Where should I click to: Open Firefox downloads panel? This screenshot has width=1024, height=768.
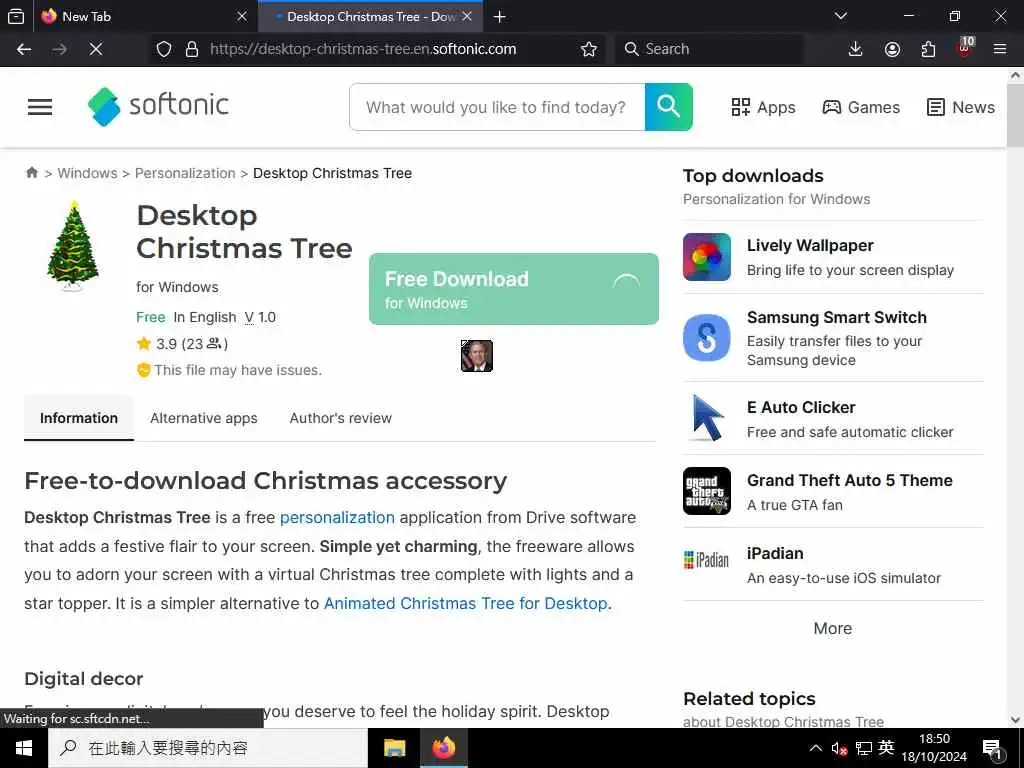click(856, 49)
